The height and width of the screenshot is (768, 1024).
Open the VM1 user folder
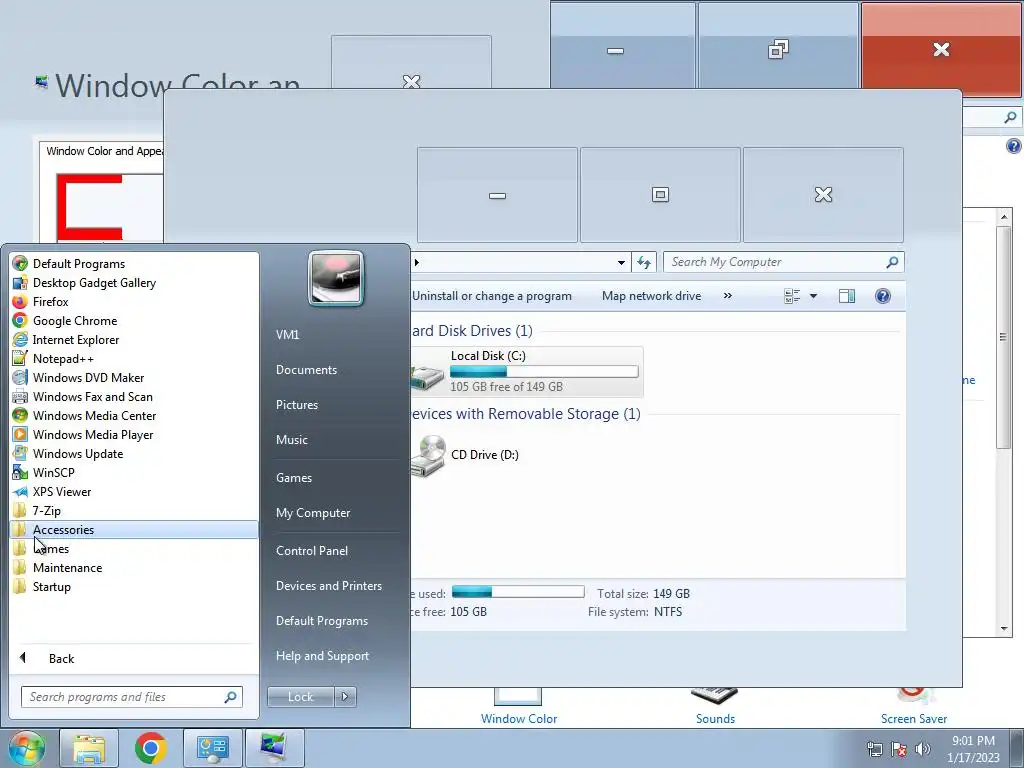[x=287, y=334]
